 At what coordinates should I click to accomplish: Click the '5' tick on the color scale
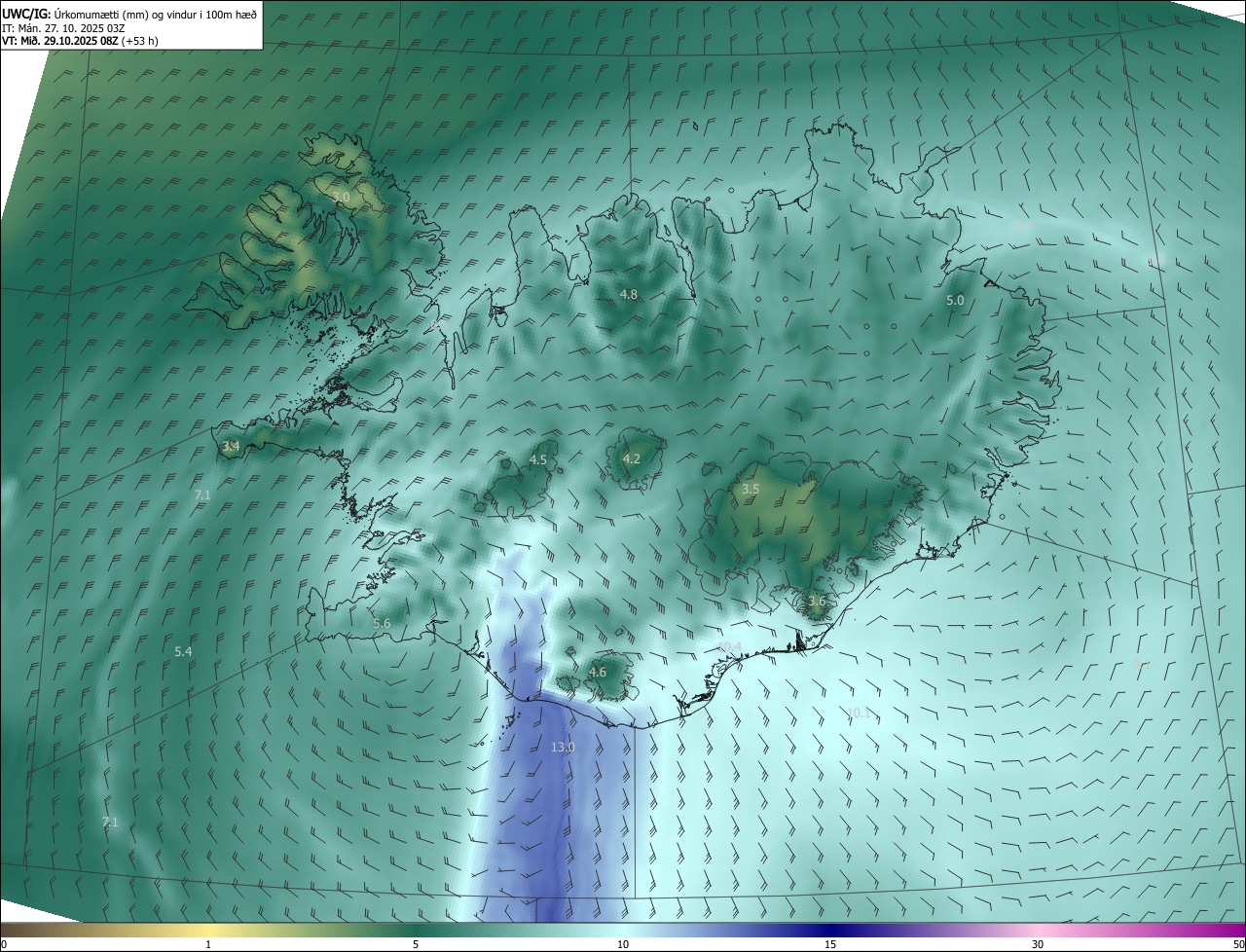[x=416, y=944]
